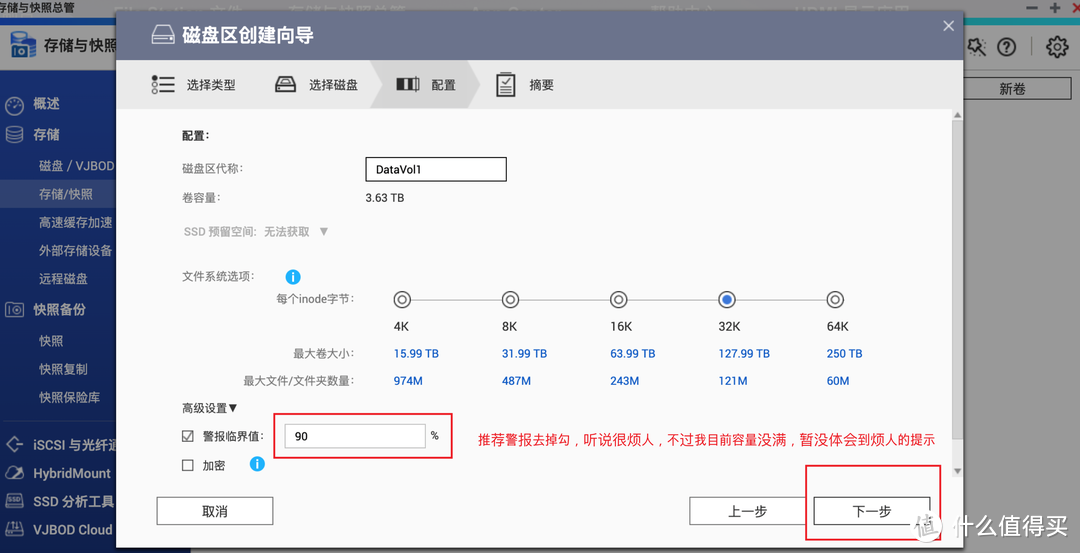This screenshot has width=1080, height=553.
Task: Click the HybridMount icon in sidebar
Action: [15, 473]
